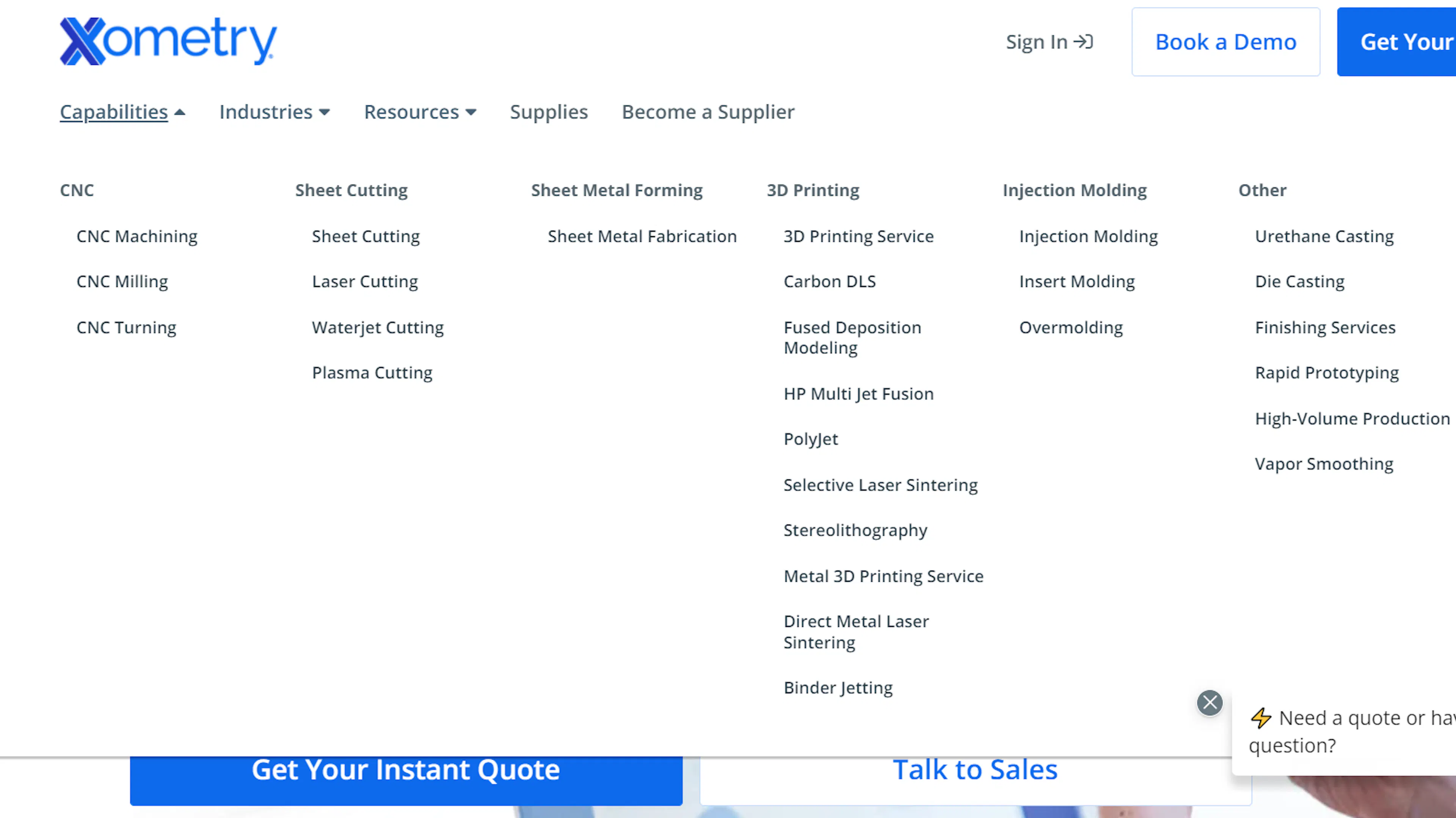Collapse the Capabilities menu
Screen dimensions: 1456x818
122,112
